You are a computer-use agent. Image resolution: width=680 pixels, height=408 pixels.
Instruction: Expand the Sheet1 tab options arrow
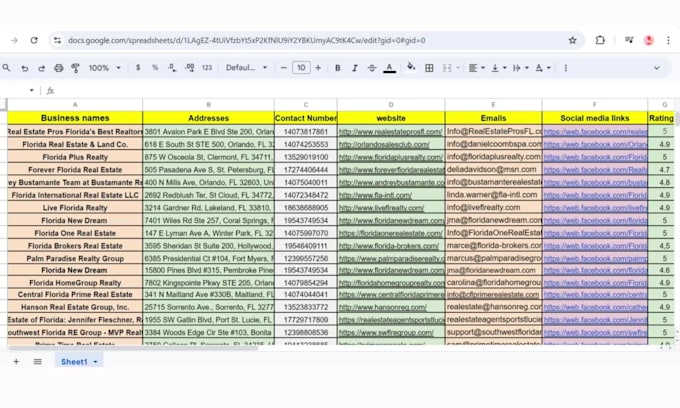(96, 362)
